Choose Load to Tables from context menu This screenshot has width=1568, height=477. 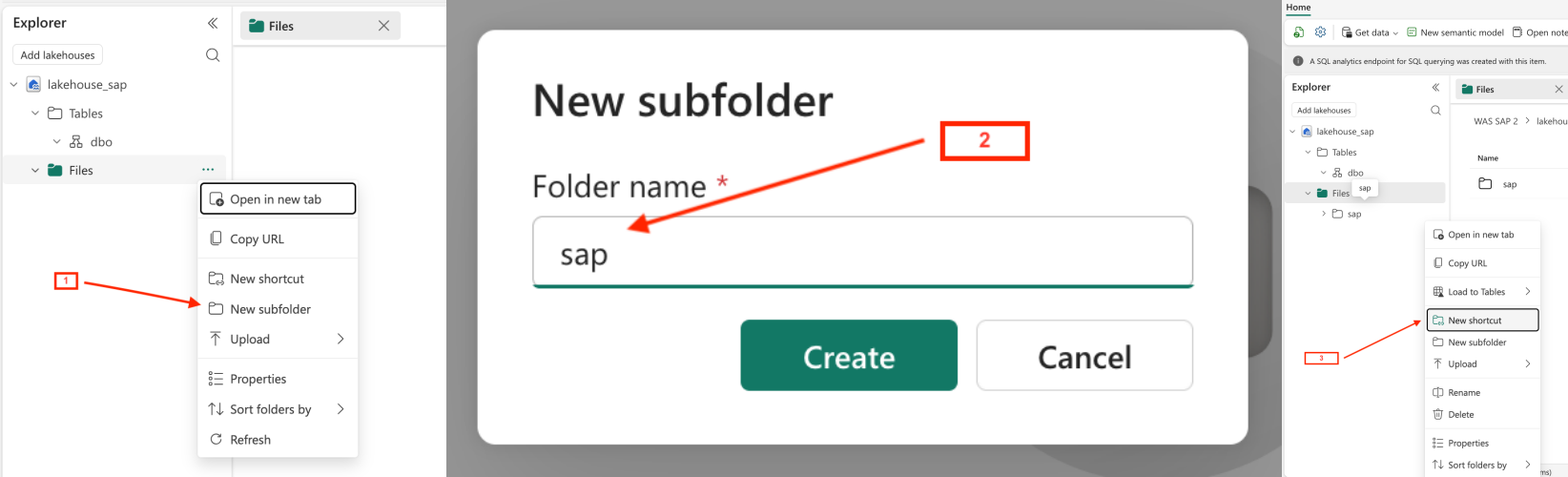[x=1475, y=292]
